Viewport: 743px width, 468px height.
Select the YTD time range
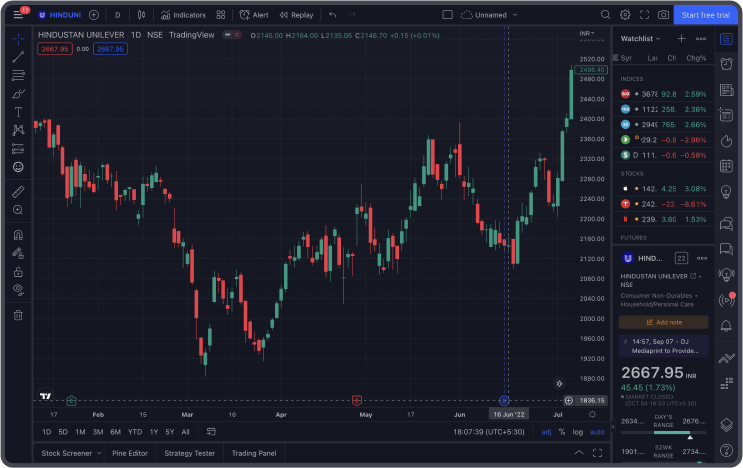click(x=135, y=432)
